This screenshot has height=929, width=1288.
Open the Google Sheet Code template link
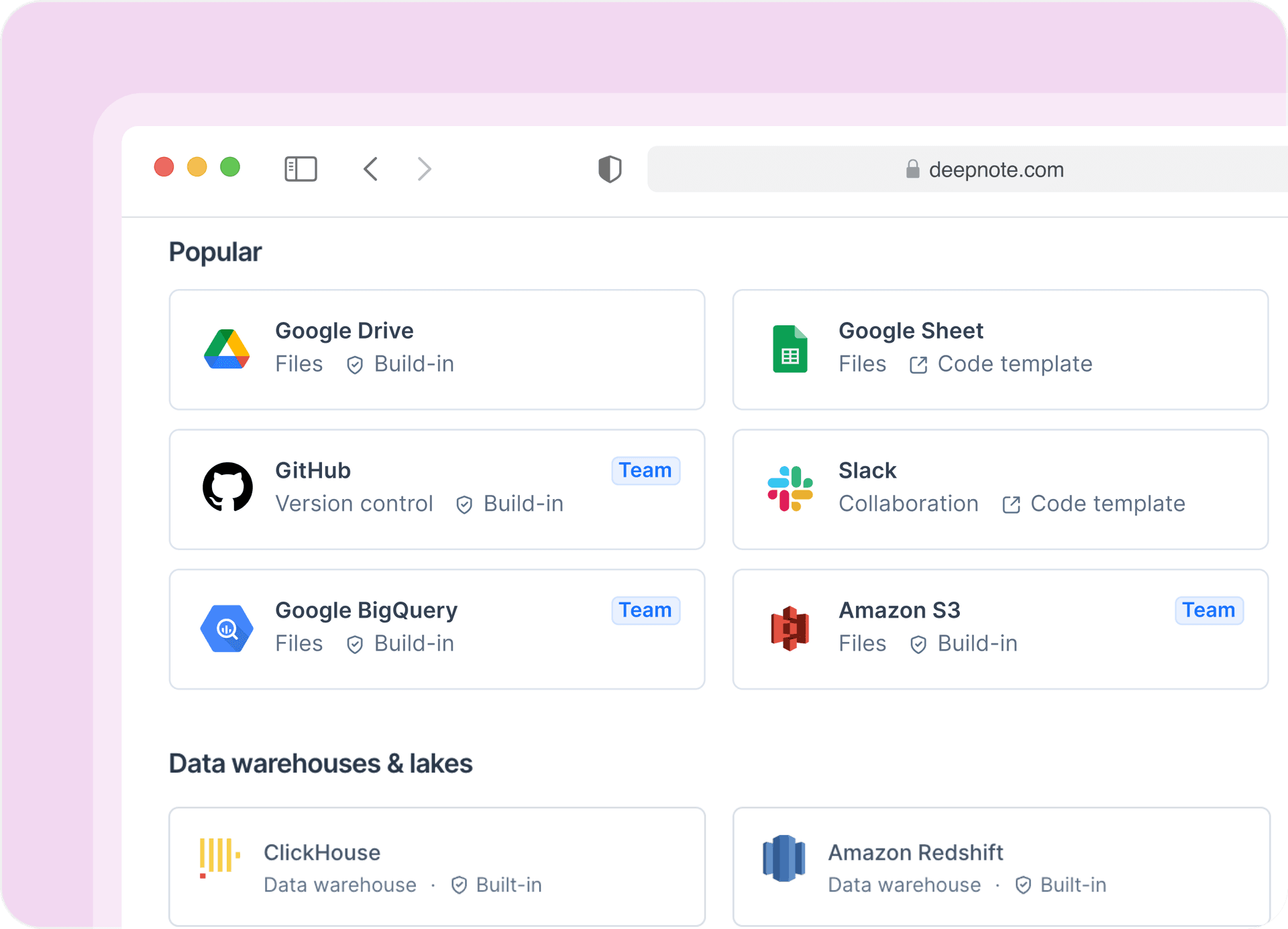(x=1014, y=364)
